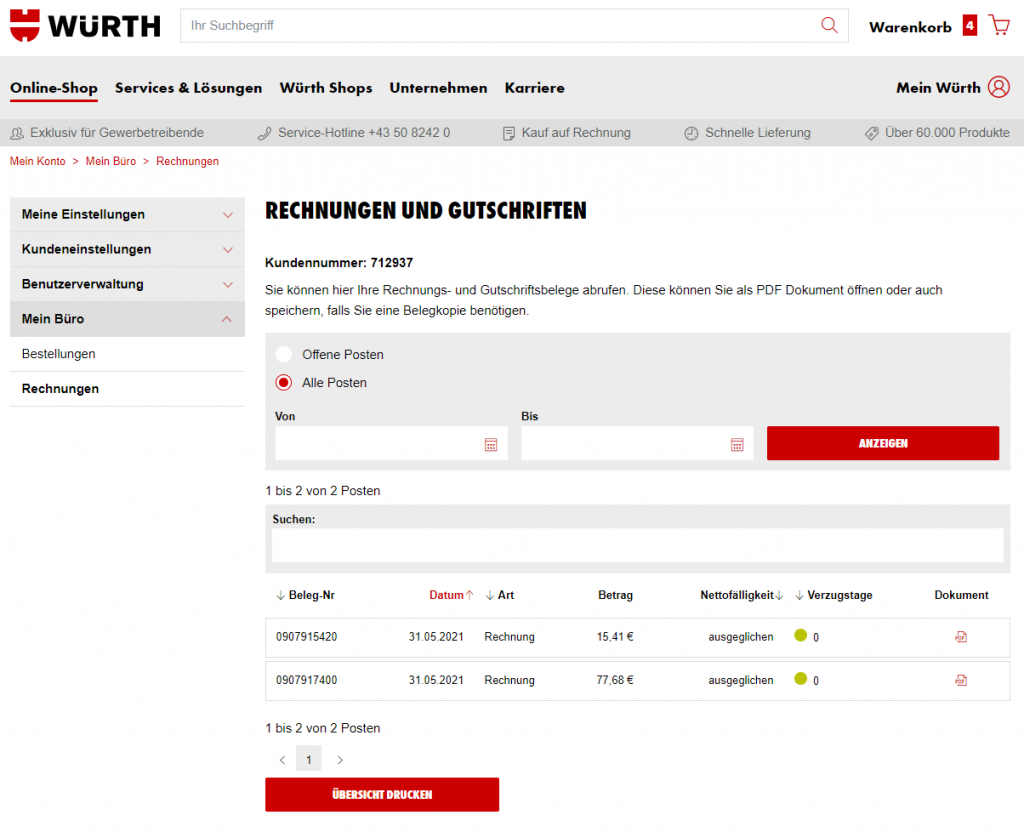The width and height of the screenshot is (1024, 838).
Task: Click the Würth logo
Action: pyautogui.click(x=85, y=25)
